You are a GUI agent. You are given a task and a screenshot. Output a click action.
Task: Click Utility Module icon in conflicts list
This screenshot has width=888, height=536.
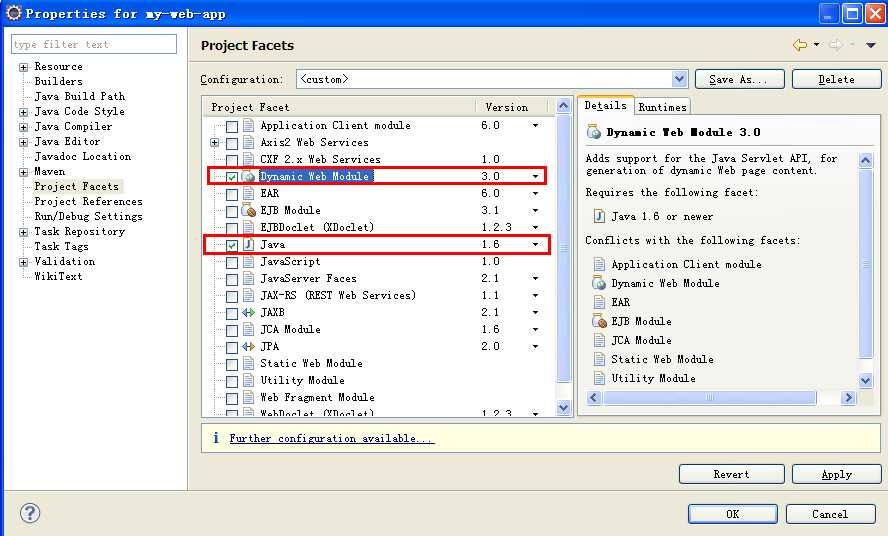click(x=599, y=378)
